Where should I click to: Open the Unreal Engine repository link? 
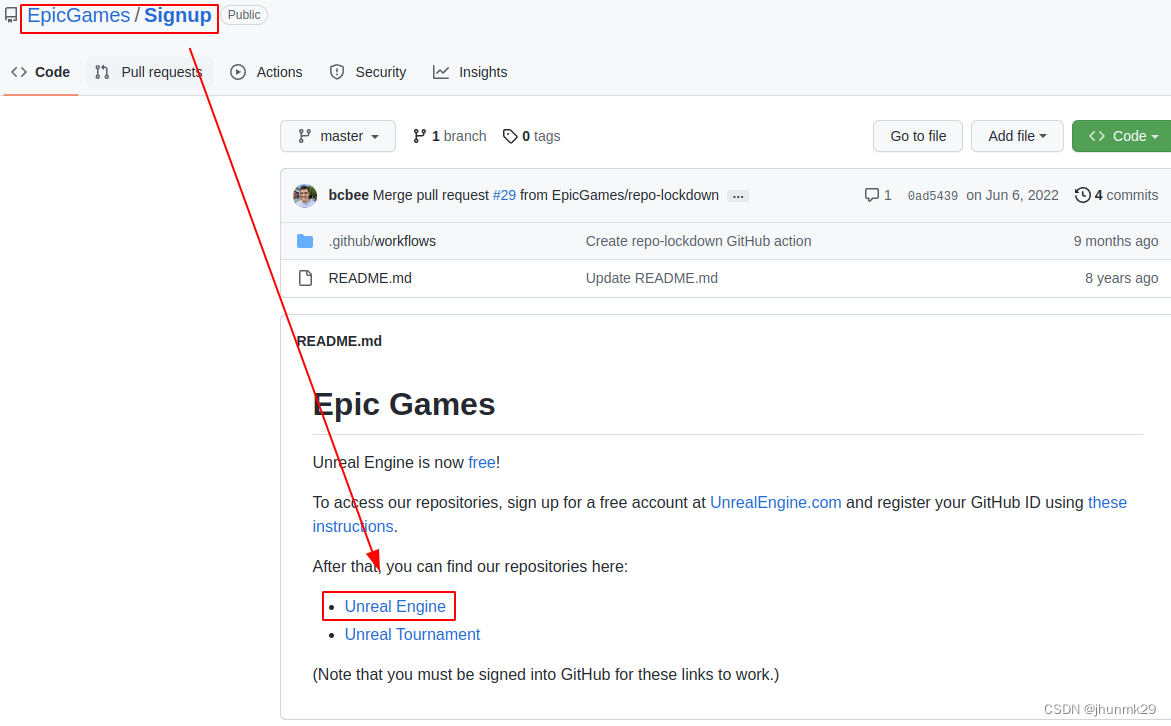coord(395,606)
